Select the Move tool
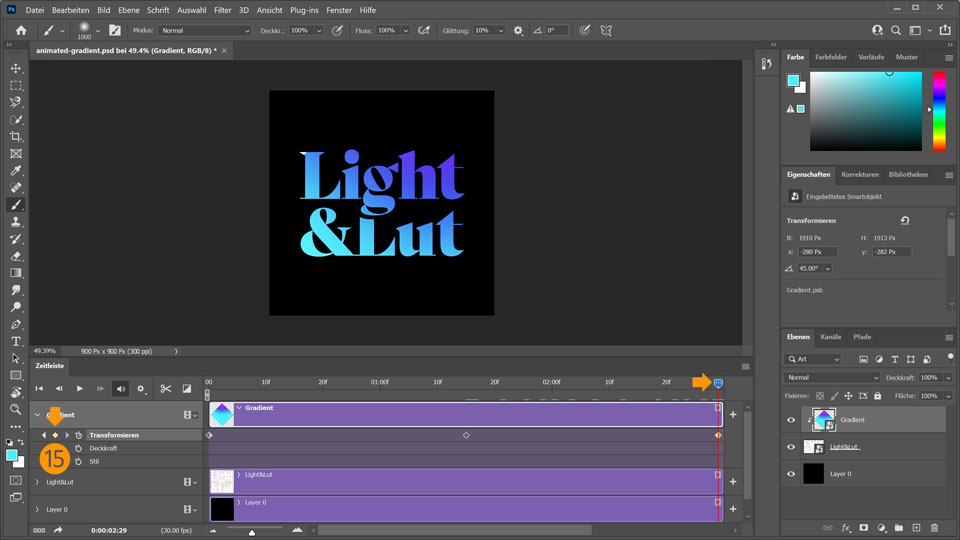Viewport: 960px width, 540px height. click(16, 69)
